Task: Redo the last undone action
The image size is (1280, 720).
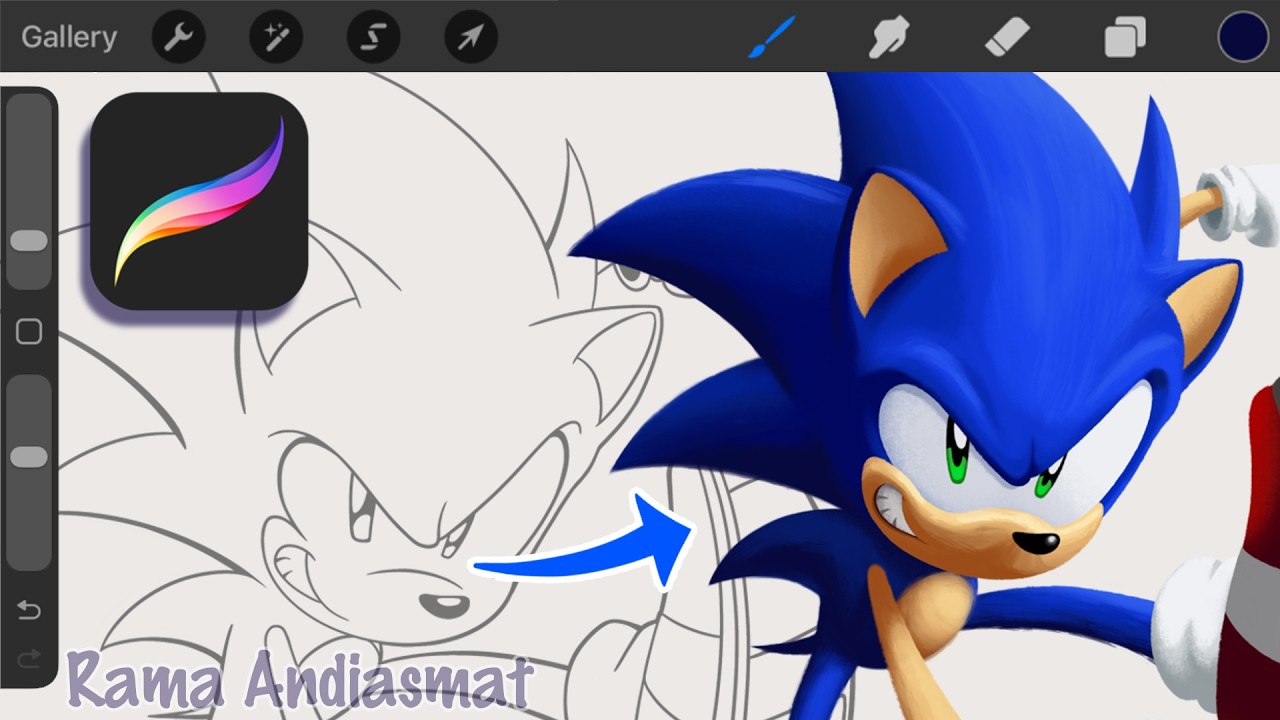Action: pyautogui.click(x=29, y=657)
